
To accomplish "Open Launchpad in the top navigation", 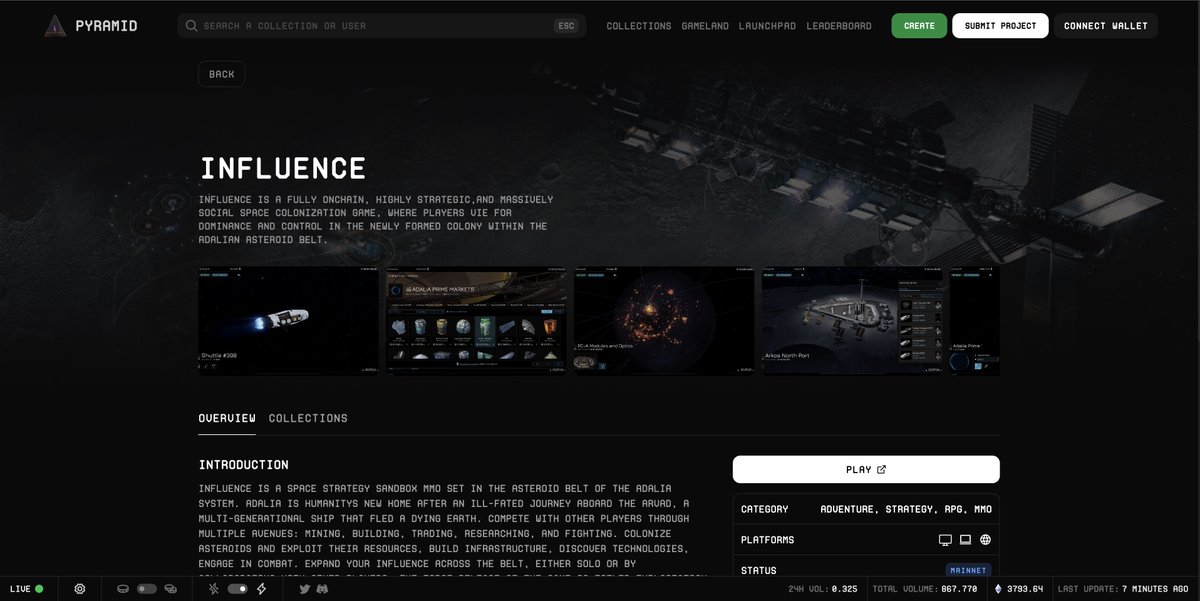I will (x=767, y=26).
